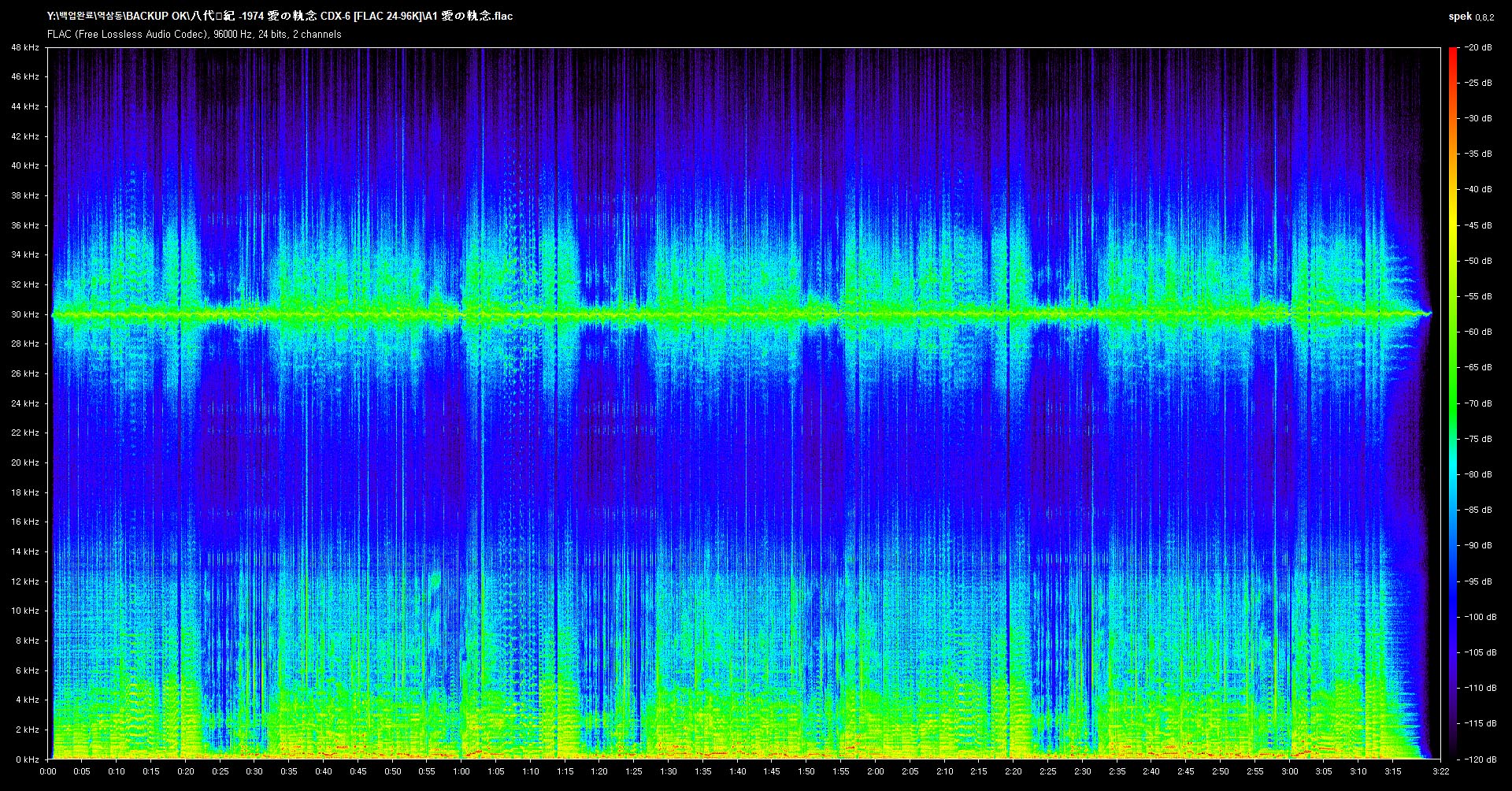Click the 3:00 time axis label
Image resolution: width=1512 pixels, height=791 pixels.
click(1290, 771)
